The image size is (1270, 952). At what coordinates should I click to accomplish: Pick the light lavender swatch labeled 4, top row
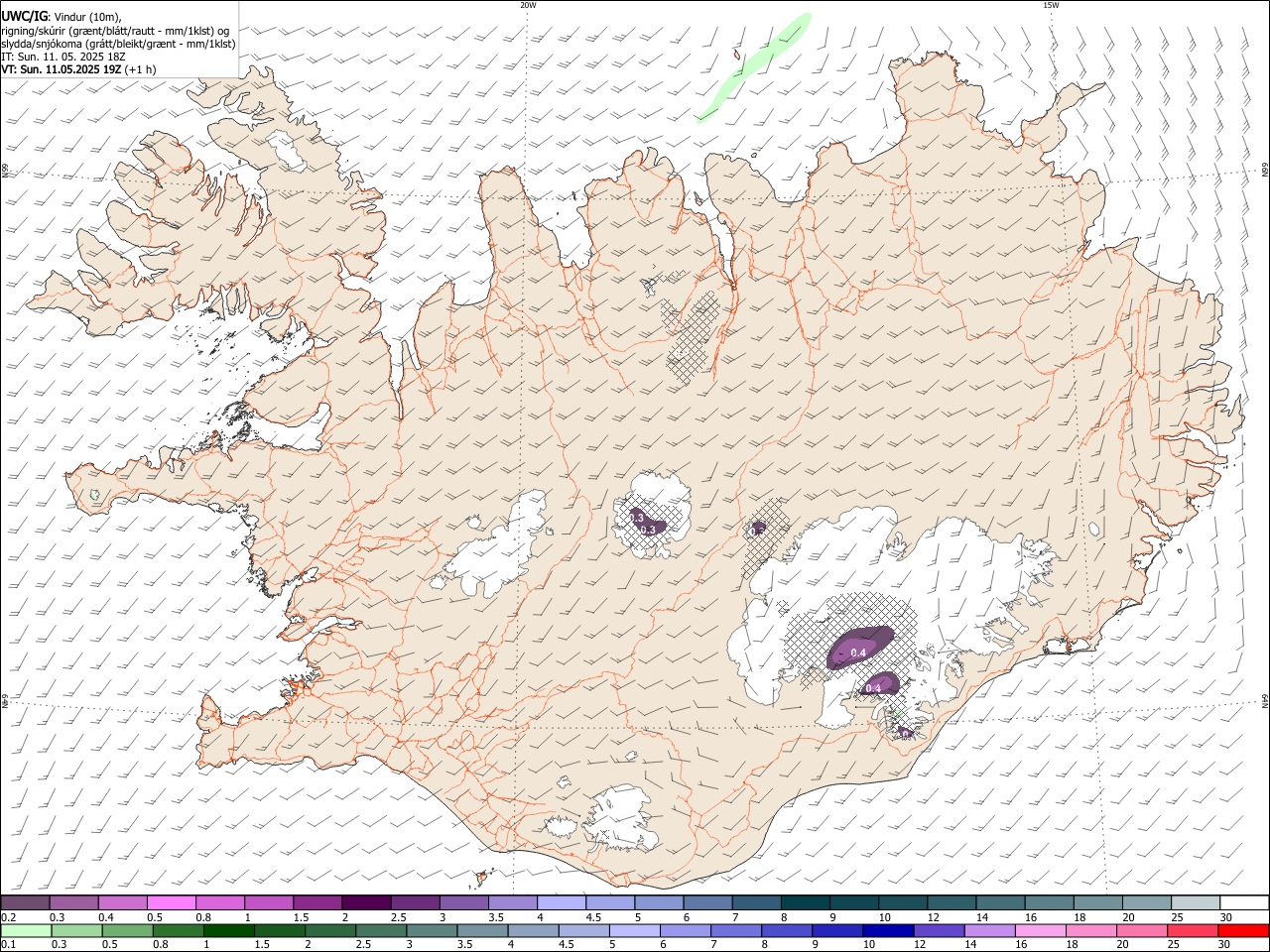pos(560,902)
